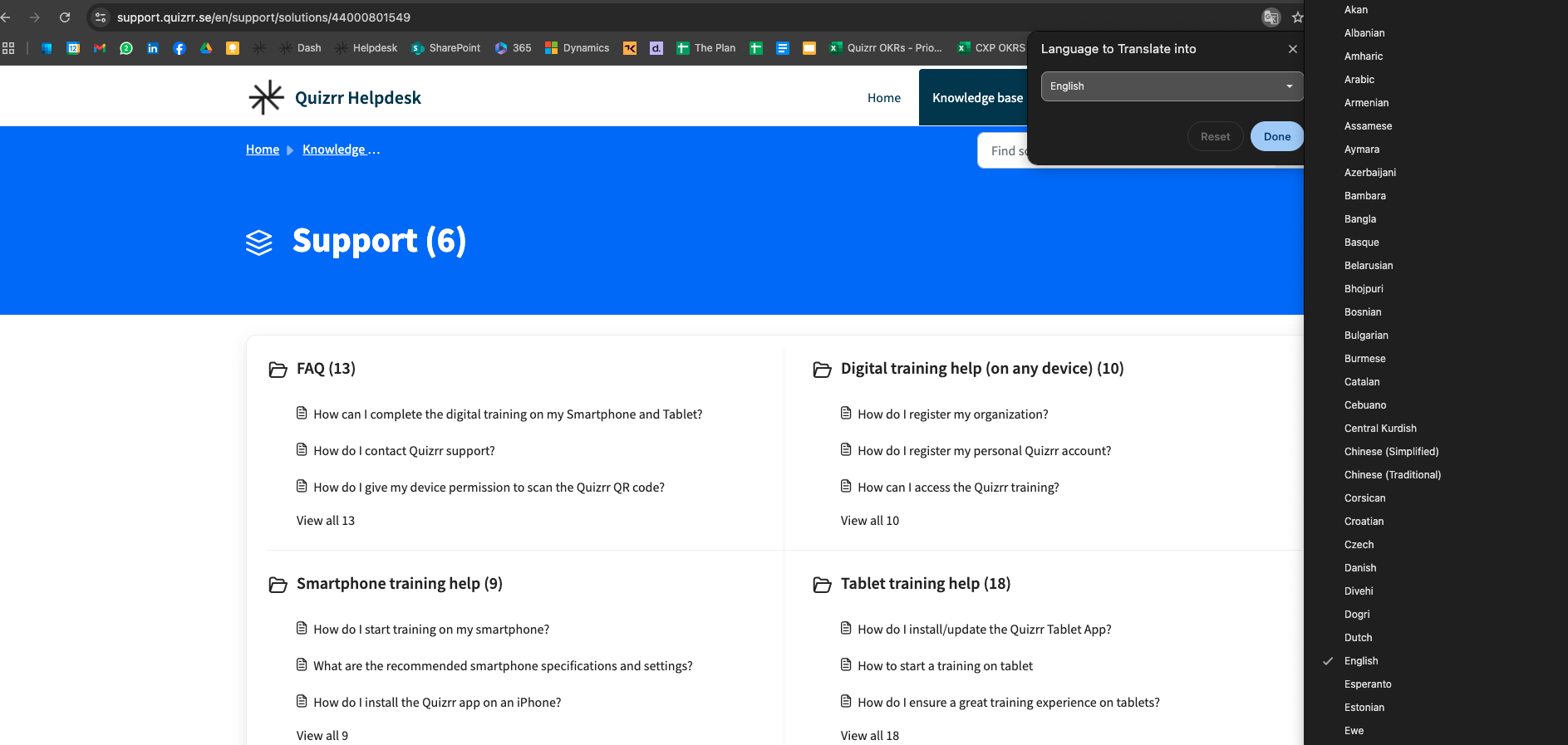Open the Facebook bookmark icon
This screenshot has width=1568, height=745.
point(179,48)
